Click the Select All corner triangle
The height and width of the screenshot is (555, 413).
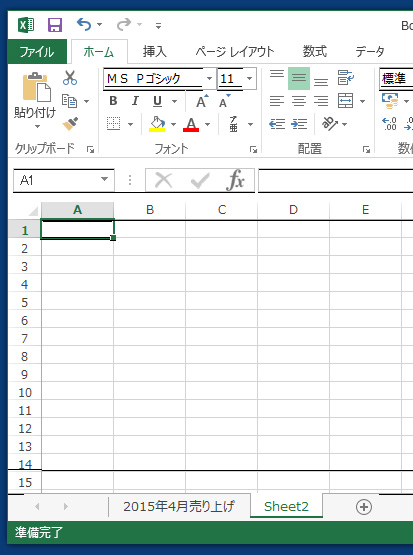[x=33, y=212]
